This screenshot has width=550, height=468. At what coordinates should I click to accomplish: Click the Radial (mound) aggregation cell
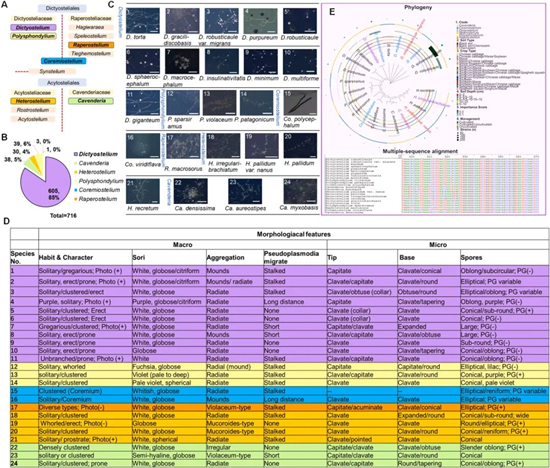[x=235, y=367]
